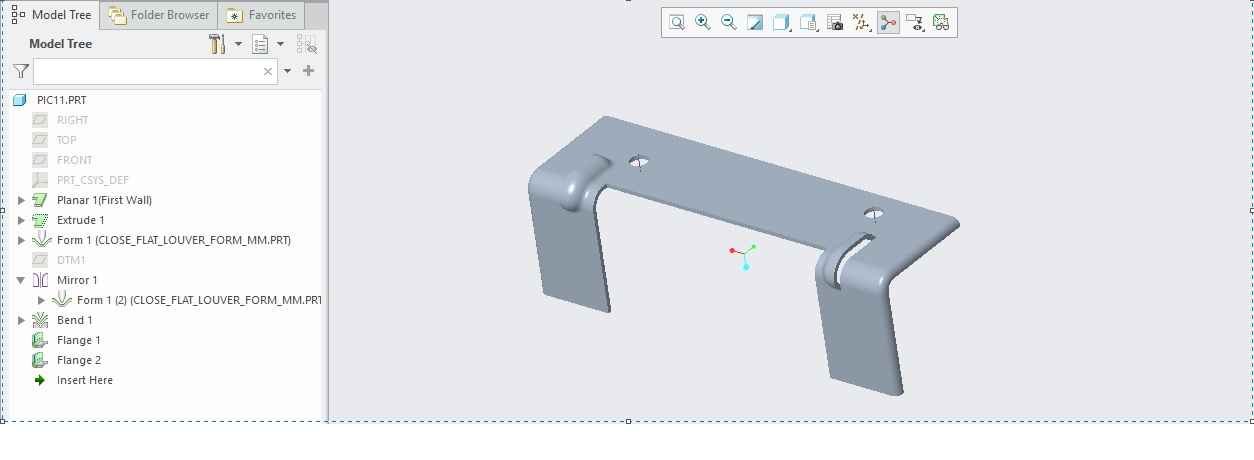1254x460 pixels.
Task: Click the plus button beside the search
Action: pyautogui.click(x=308, y=71)
